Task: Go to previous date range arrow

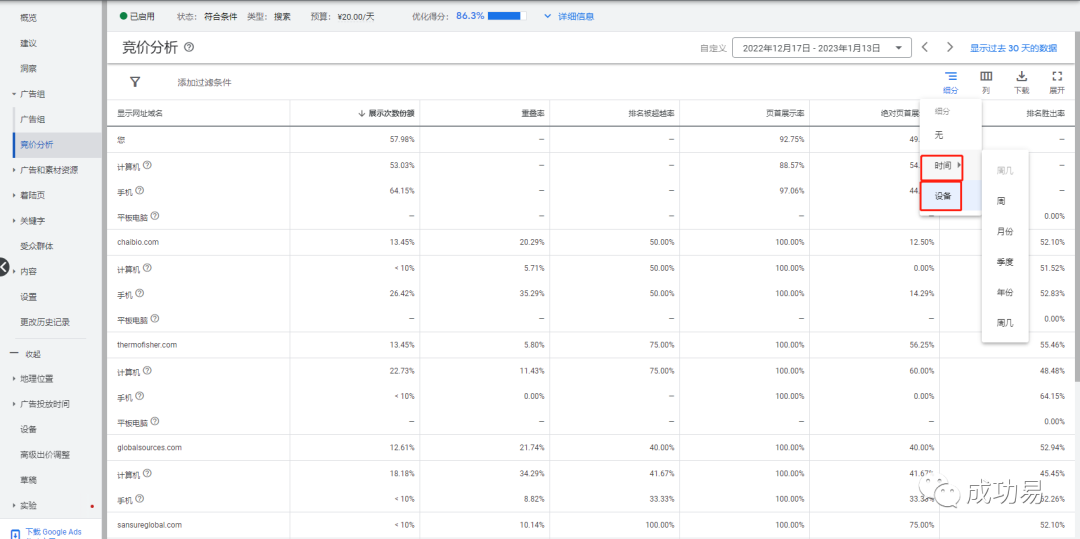Action: coord(925,47)
